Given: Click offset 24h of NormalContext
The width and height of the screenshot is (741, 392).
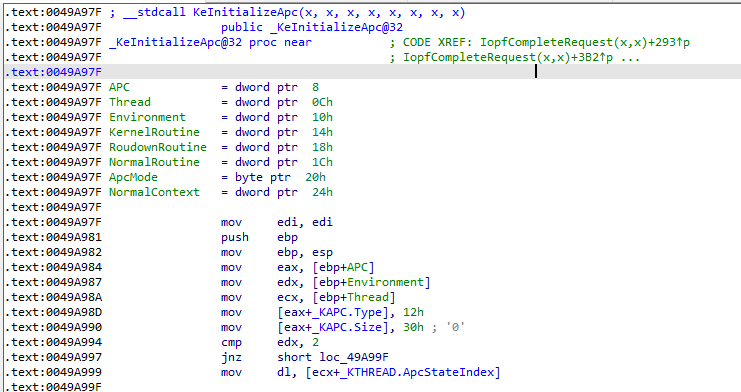Looking at the screenshot, I should 322,192.
